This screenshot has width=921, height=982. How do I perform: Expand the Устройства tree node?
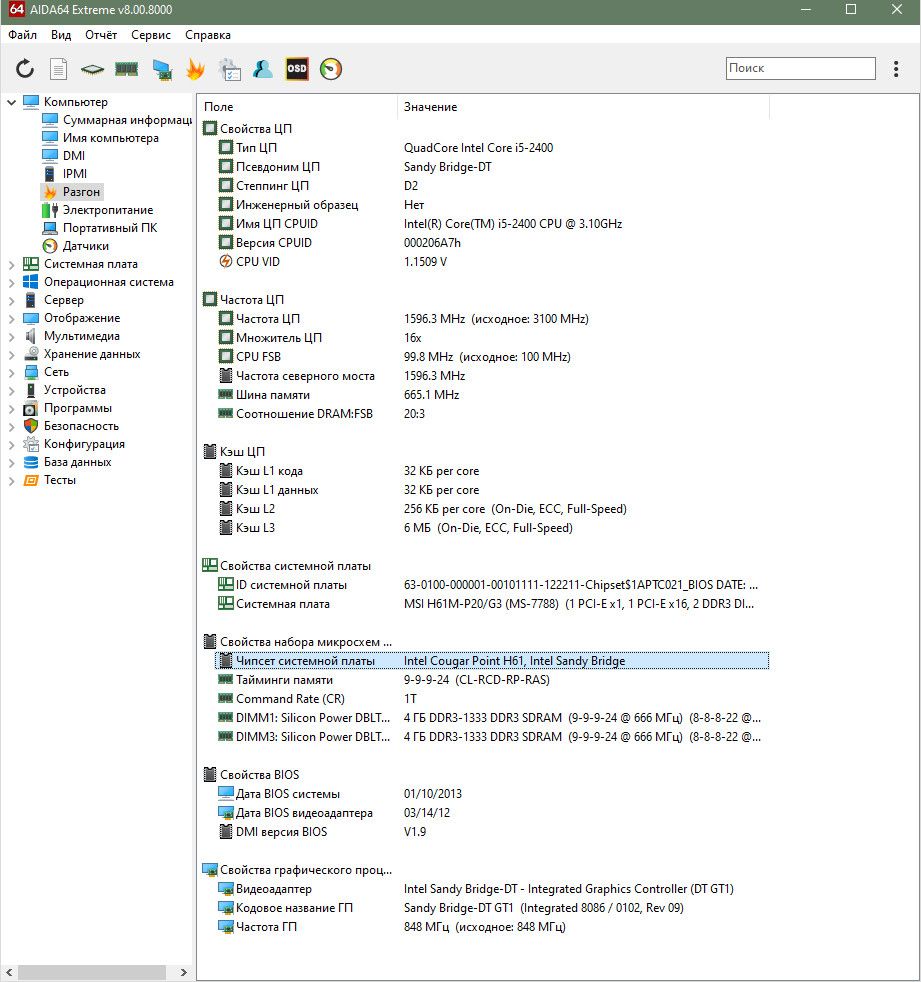(11, 391)
